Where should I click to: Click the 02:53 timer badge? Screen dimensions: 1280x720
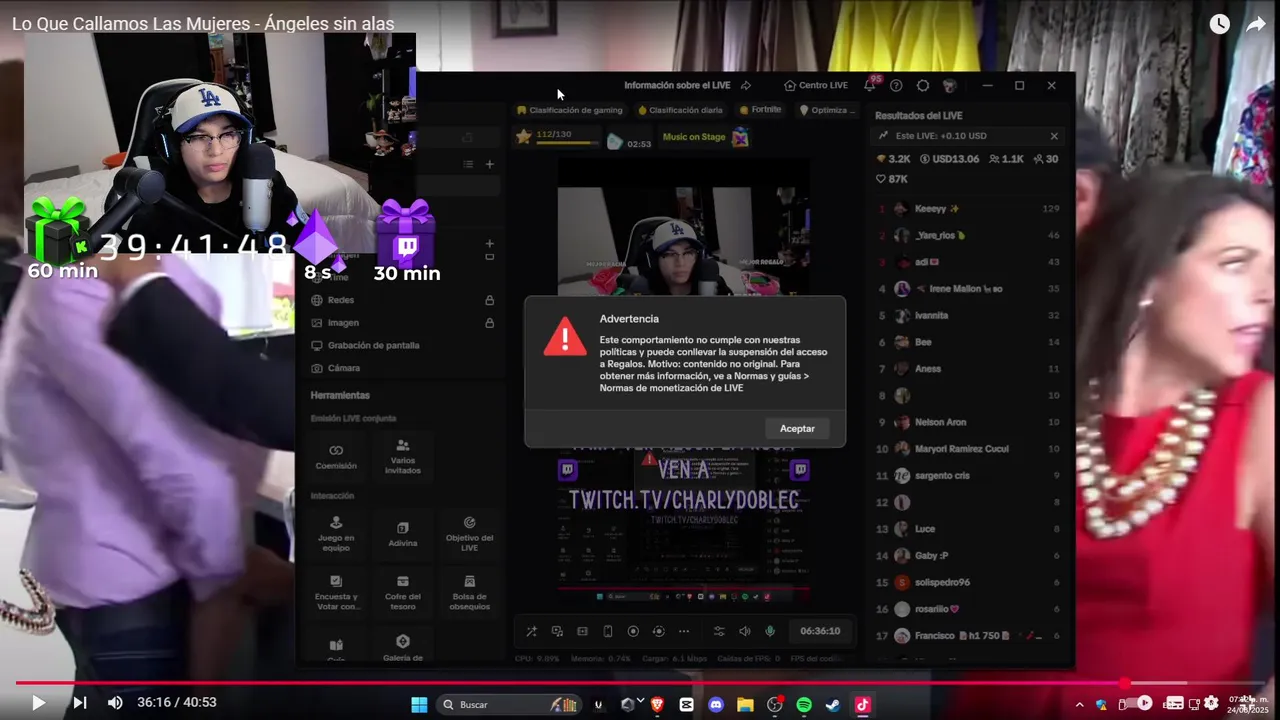pos(630,143)
